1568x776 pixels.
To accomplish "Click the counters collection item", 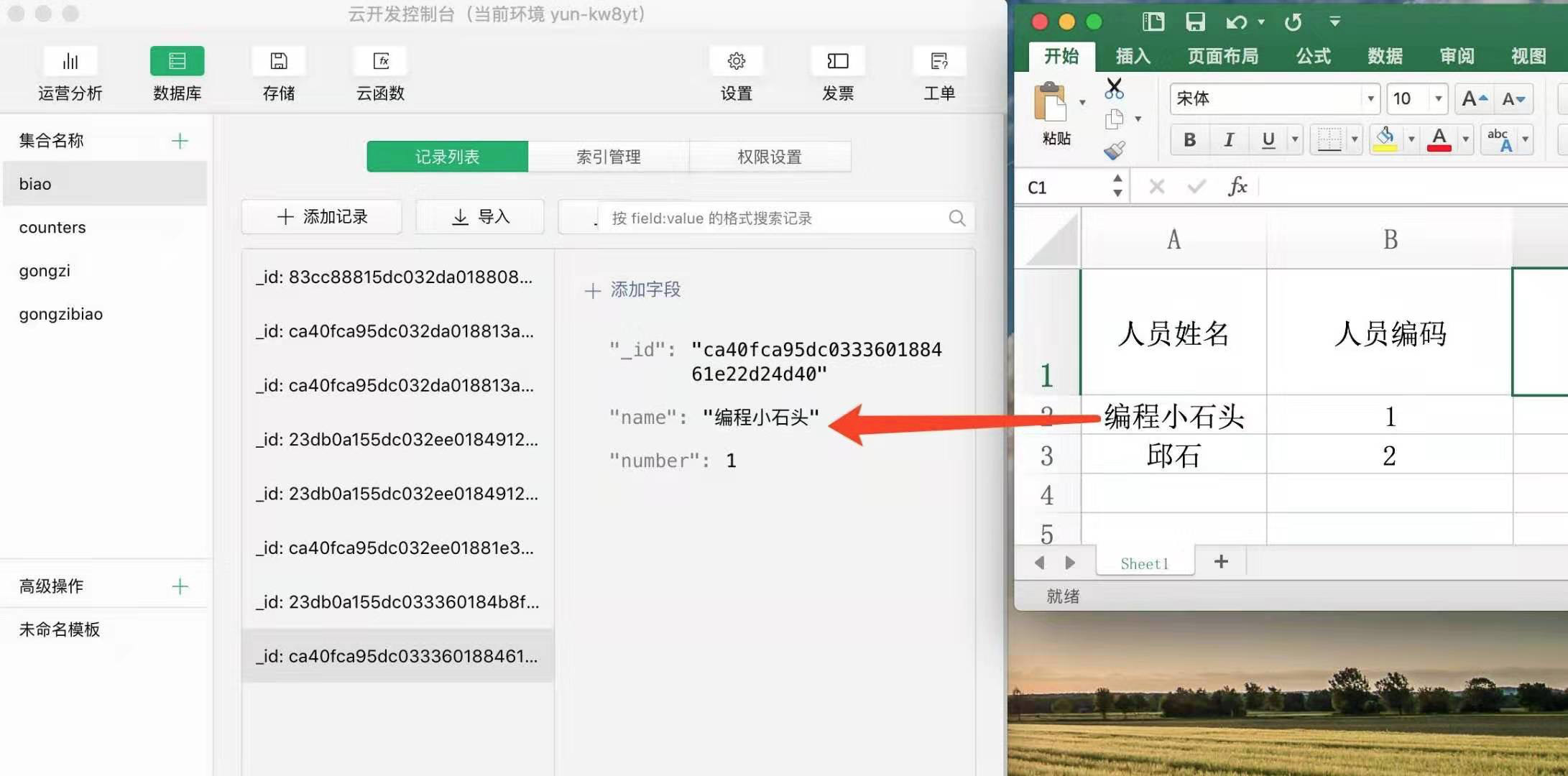I will point(52,227).
